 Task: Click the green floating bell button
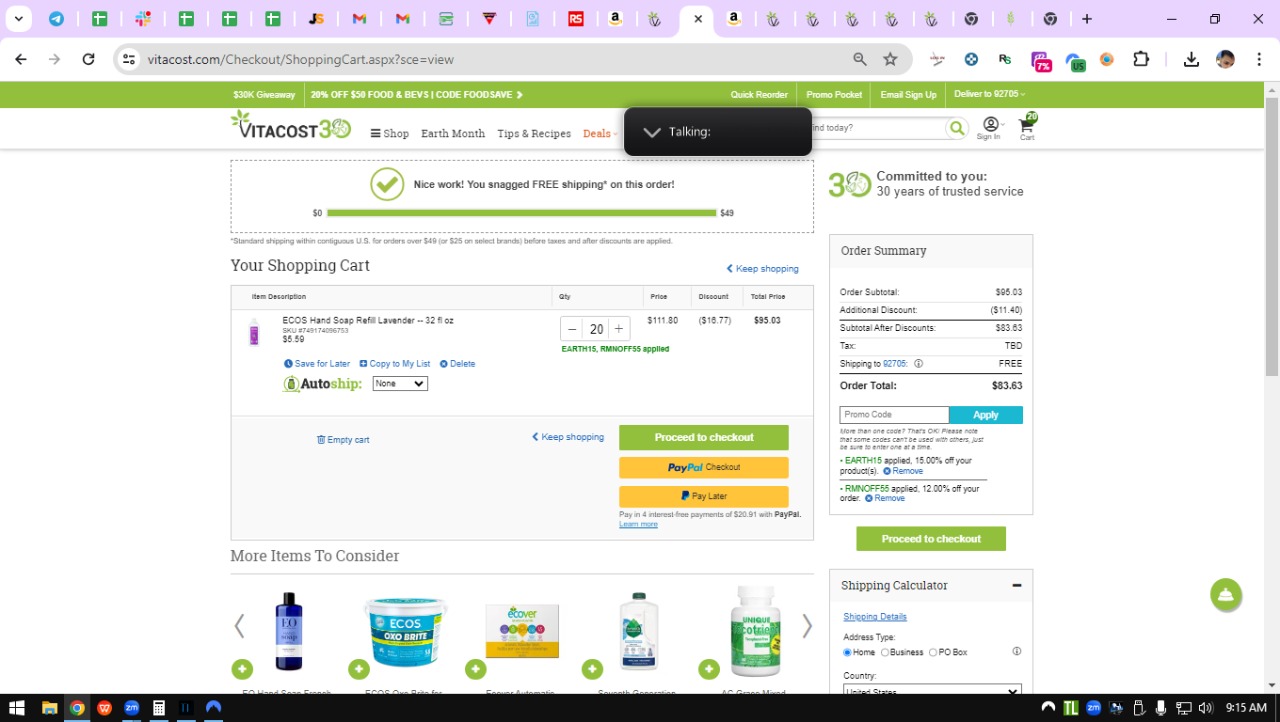1226,594
